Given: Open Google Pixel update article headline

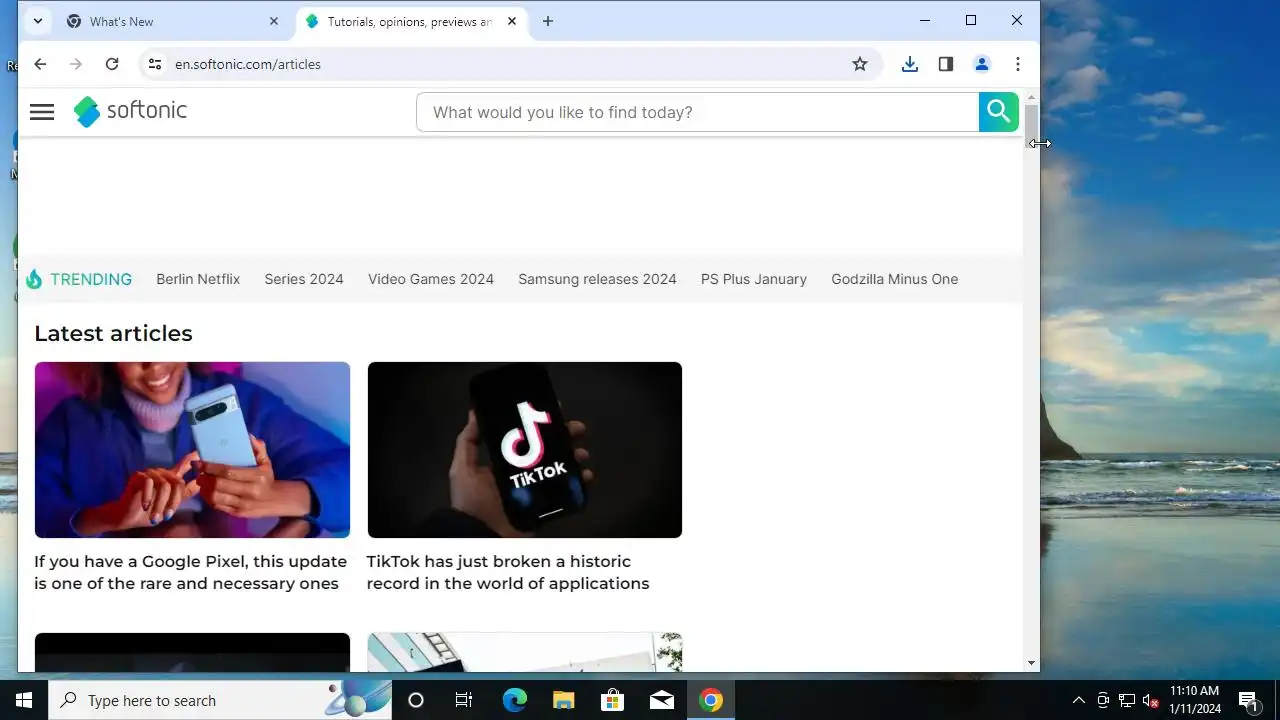Looking at the screenshot, I should tap(191, 572).
